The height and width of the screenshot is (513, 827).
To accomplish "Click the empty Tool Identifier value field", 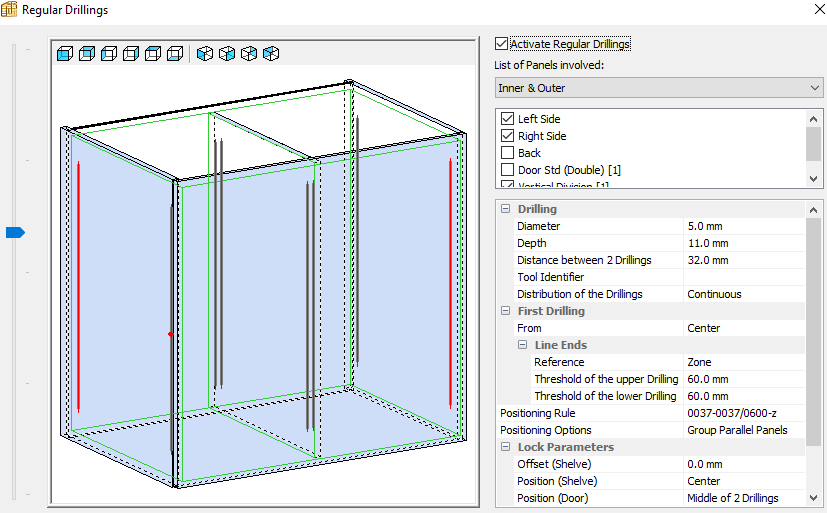I will [x=744, y=277].
